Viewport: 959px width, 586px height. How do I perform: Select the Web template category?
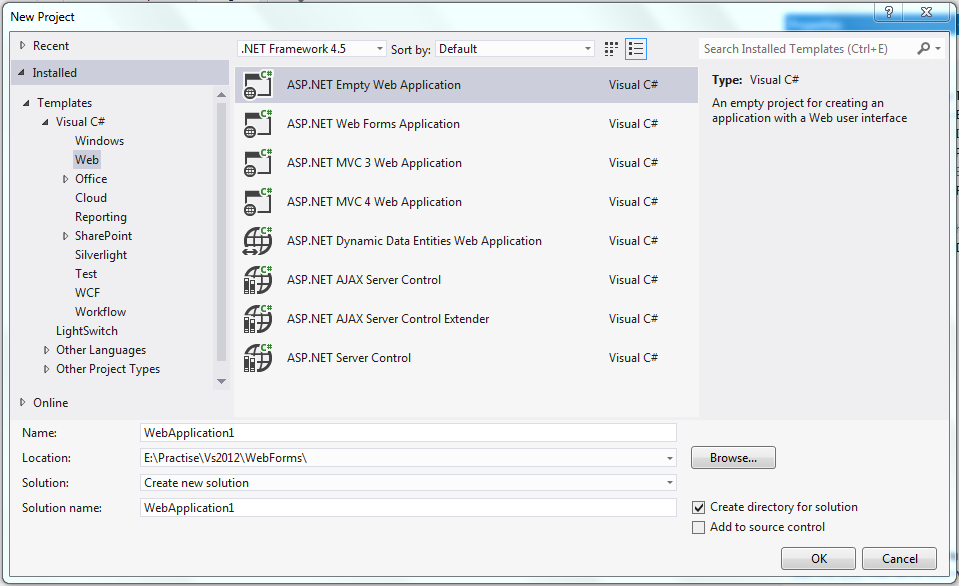coord(87,160)
